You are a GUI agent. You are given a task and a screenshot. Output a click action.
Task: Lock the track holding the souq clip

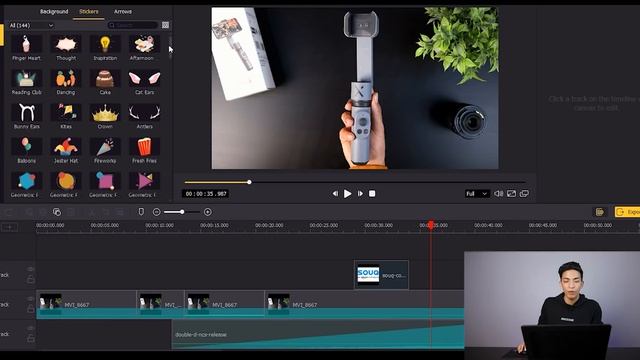point(31,280)
